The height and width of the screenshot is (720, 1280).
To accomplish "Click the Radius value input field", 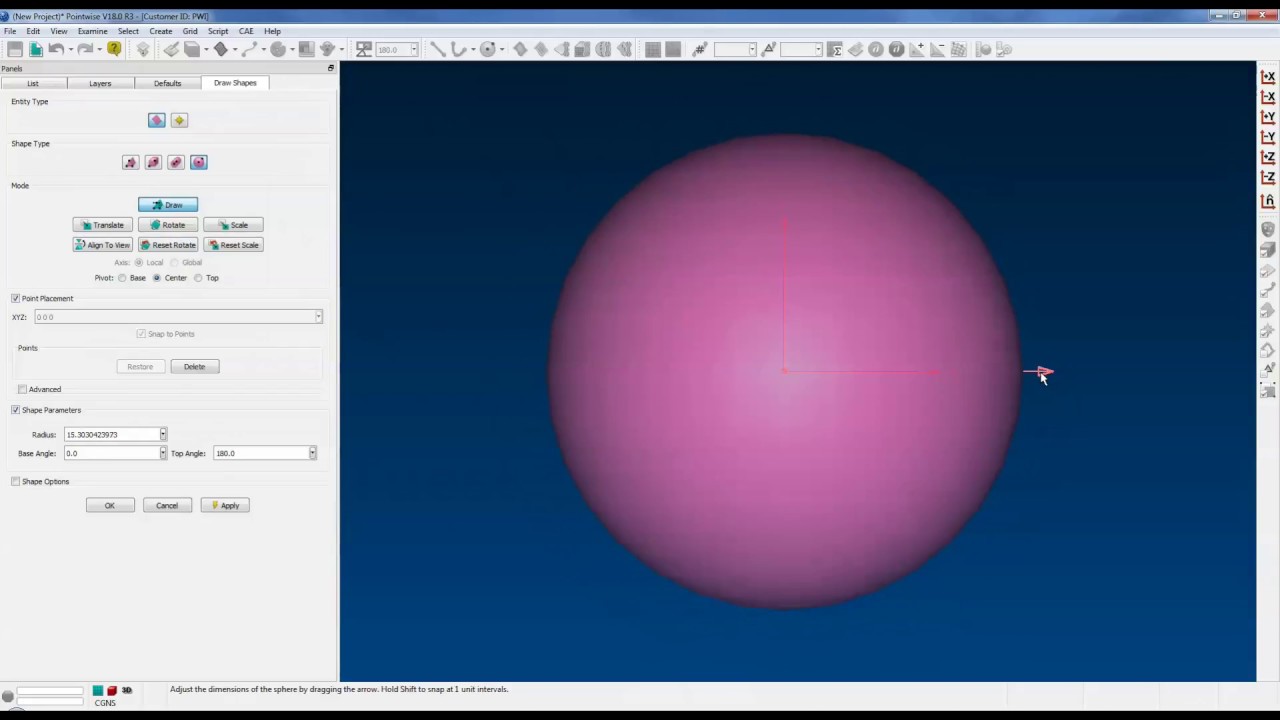I will (x=111, y=435).
